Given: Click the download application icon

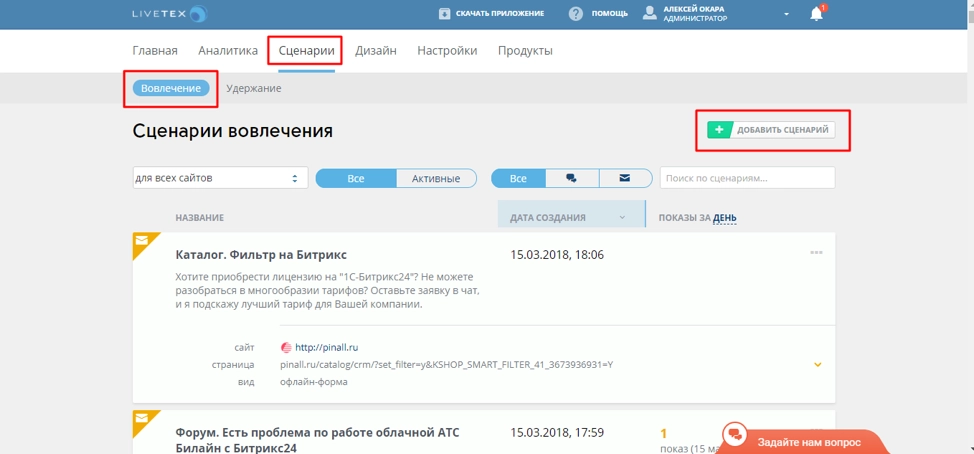Looking at the screenshot, I should 445,14.
